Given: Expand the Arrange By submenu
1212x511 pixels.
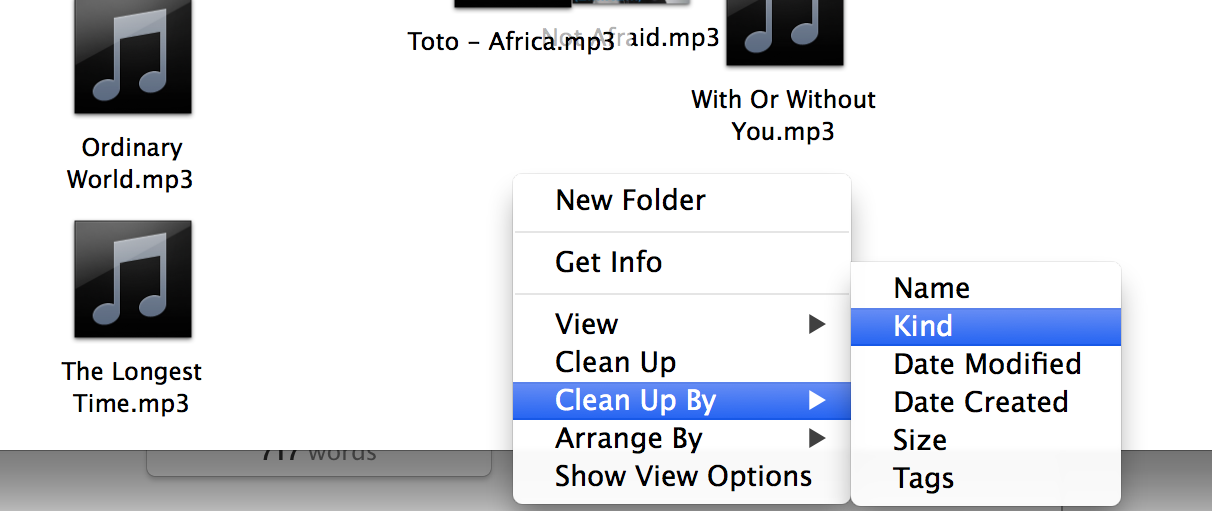Looking at the screenshot, I should pyautogui.click(x=682, y=438).
